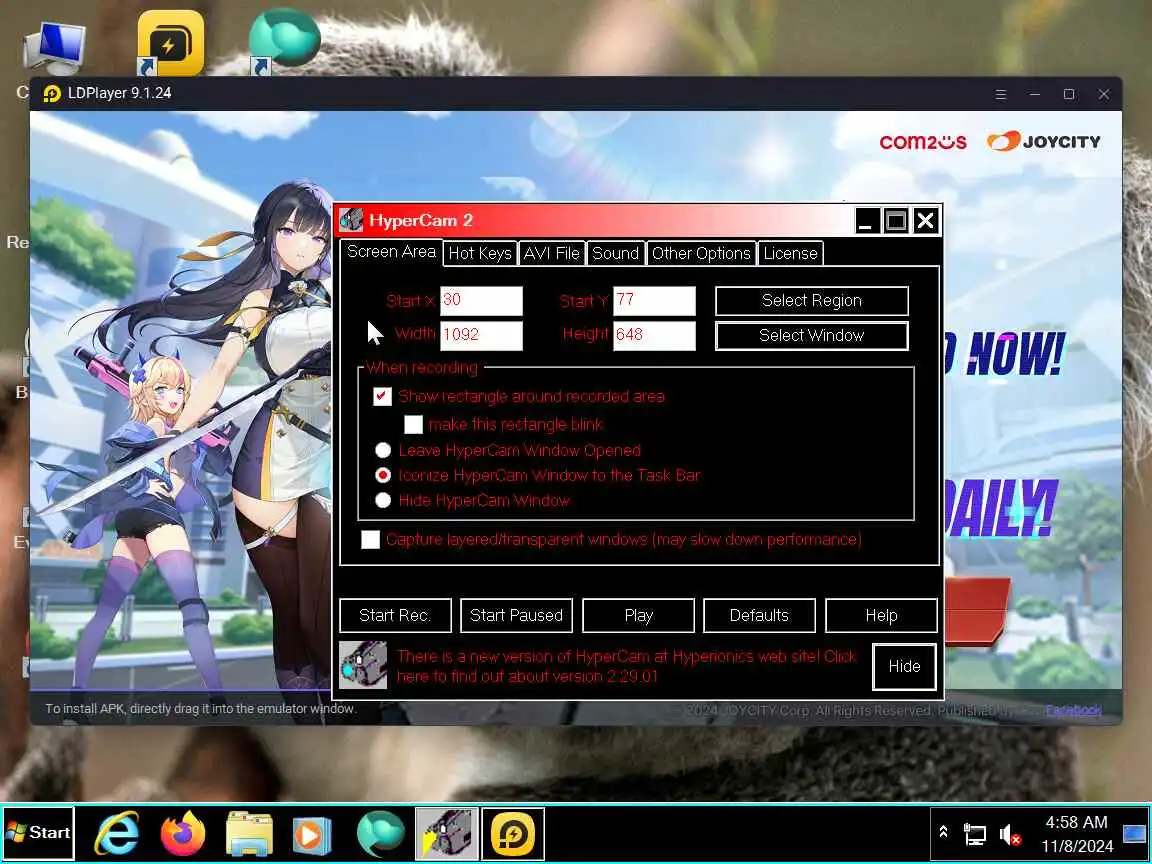Screen dimensions: 1152x864
Task: Open the media player taskbar icon
Action: point(312,835)
